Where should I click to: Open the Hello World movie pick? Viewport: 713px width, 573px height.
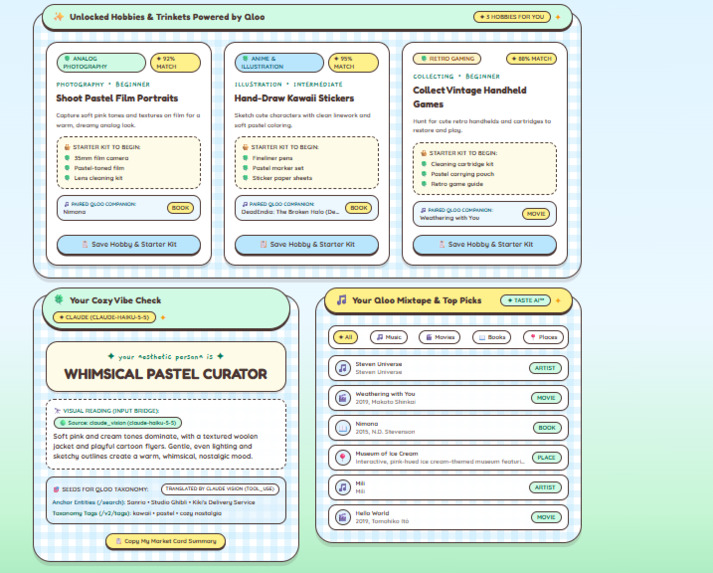(448, 517)
